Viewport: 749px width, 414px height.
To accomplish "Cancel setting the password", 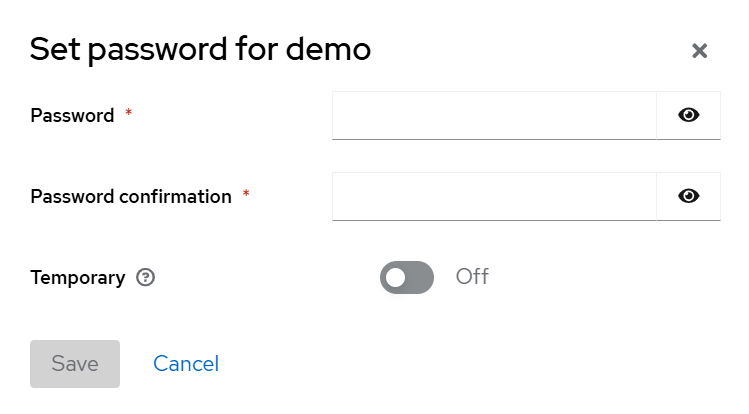I will click(186, 364).
